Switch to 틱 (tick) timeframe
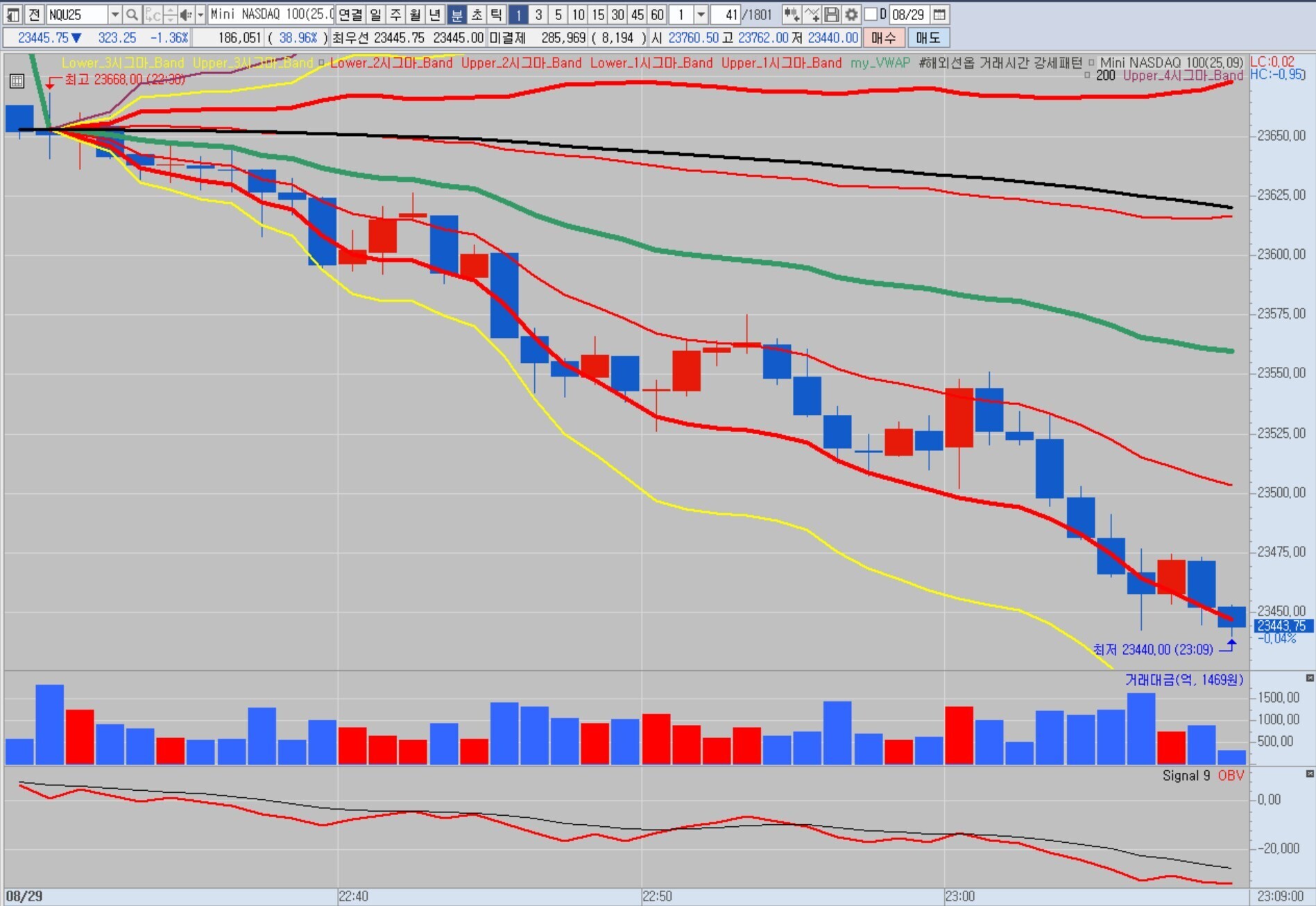The height and width of the screenshot is (906, 1316). click(x=496, y=15)
